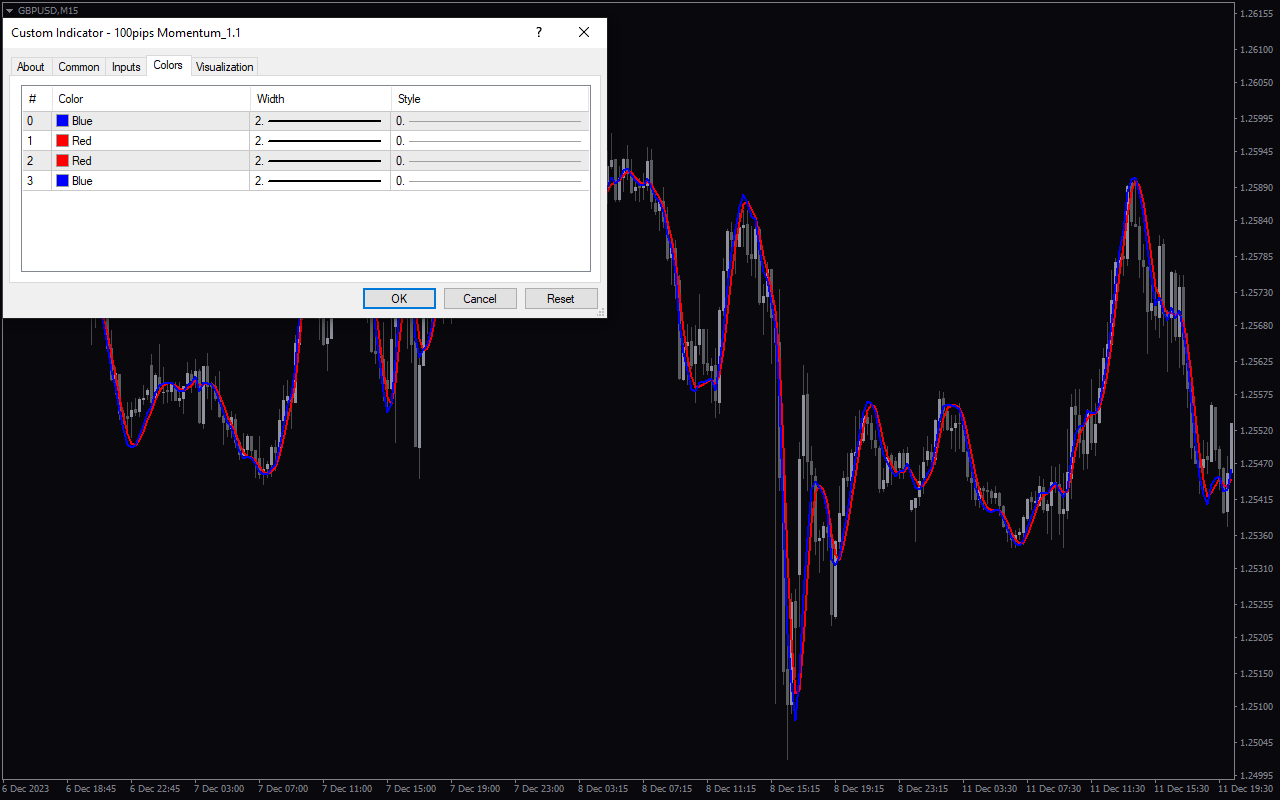Select row number 3 cell
Viewport: 1280px width, 800px height.
tap(37, 181)
